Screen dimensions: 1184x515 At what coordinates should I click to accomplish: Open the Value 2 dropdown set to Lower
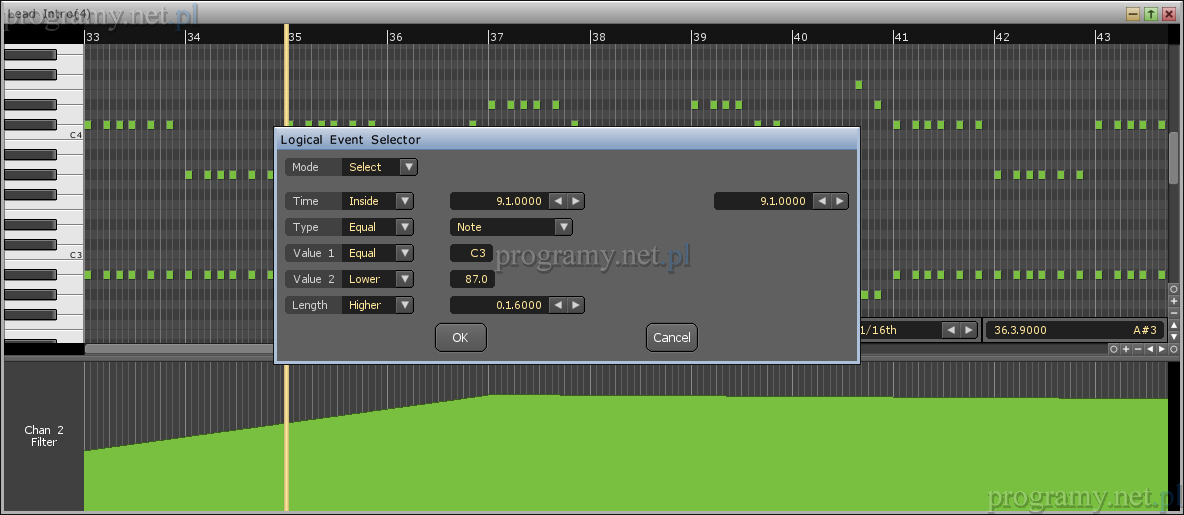404,279
